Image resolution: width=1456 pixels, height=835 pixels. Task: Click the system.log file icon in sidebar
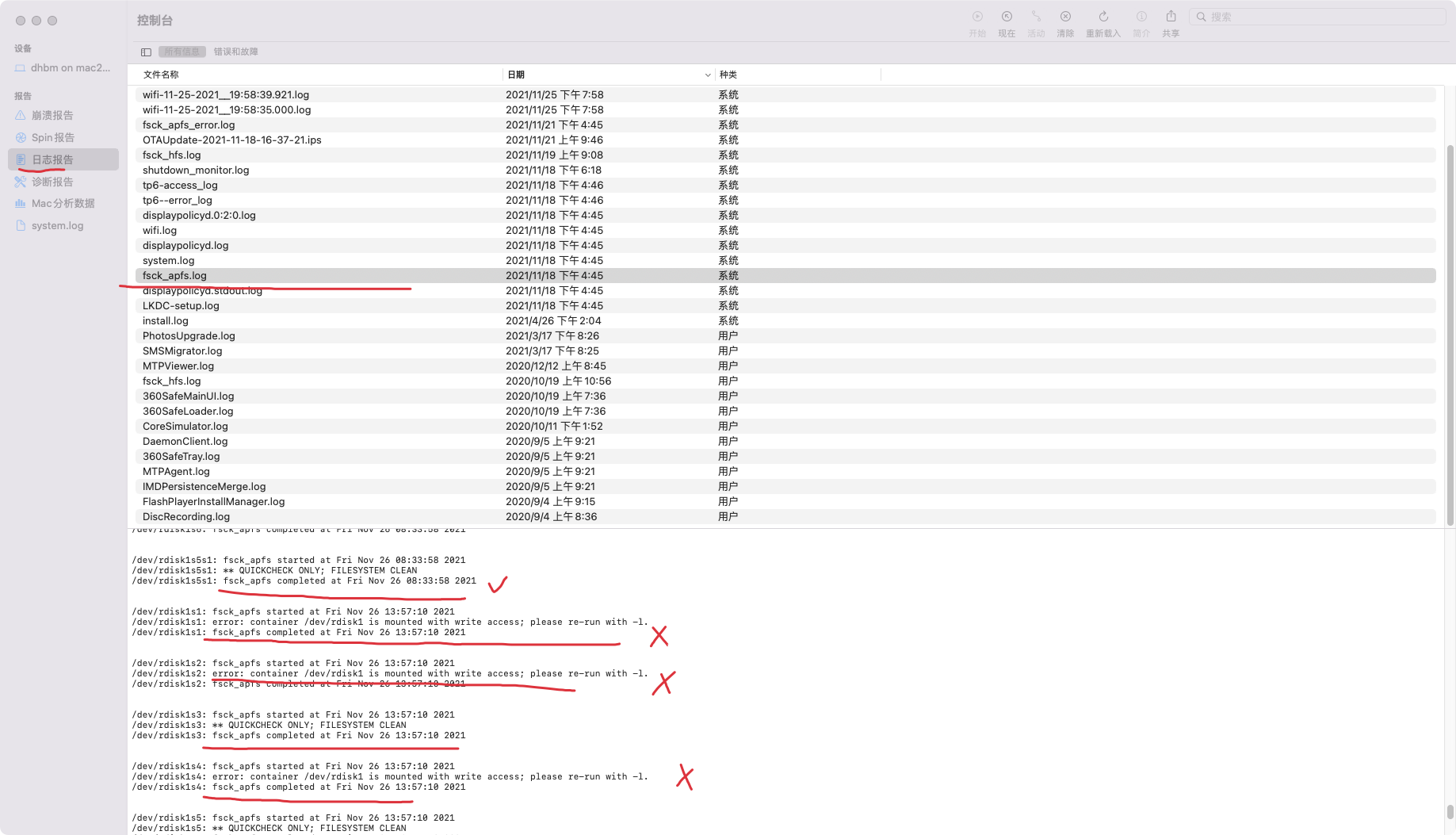(x=21, y=226)
